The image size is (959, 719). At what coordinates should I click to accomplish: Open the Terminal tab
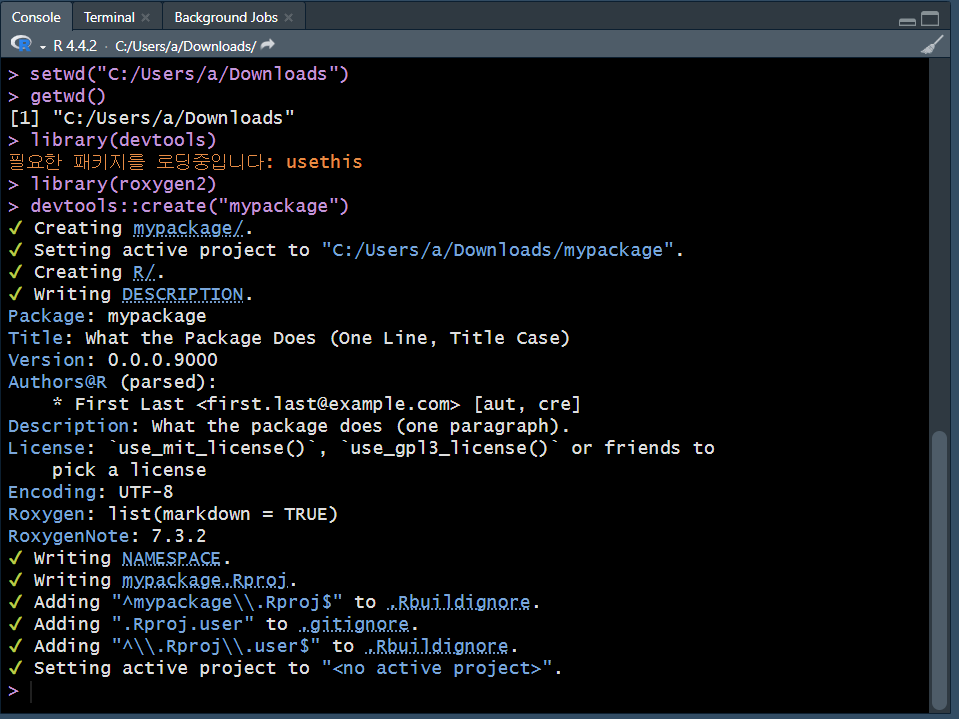coord(109,17)
